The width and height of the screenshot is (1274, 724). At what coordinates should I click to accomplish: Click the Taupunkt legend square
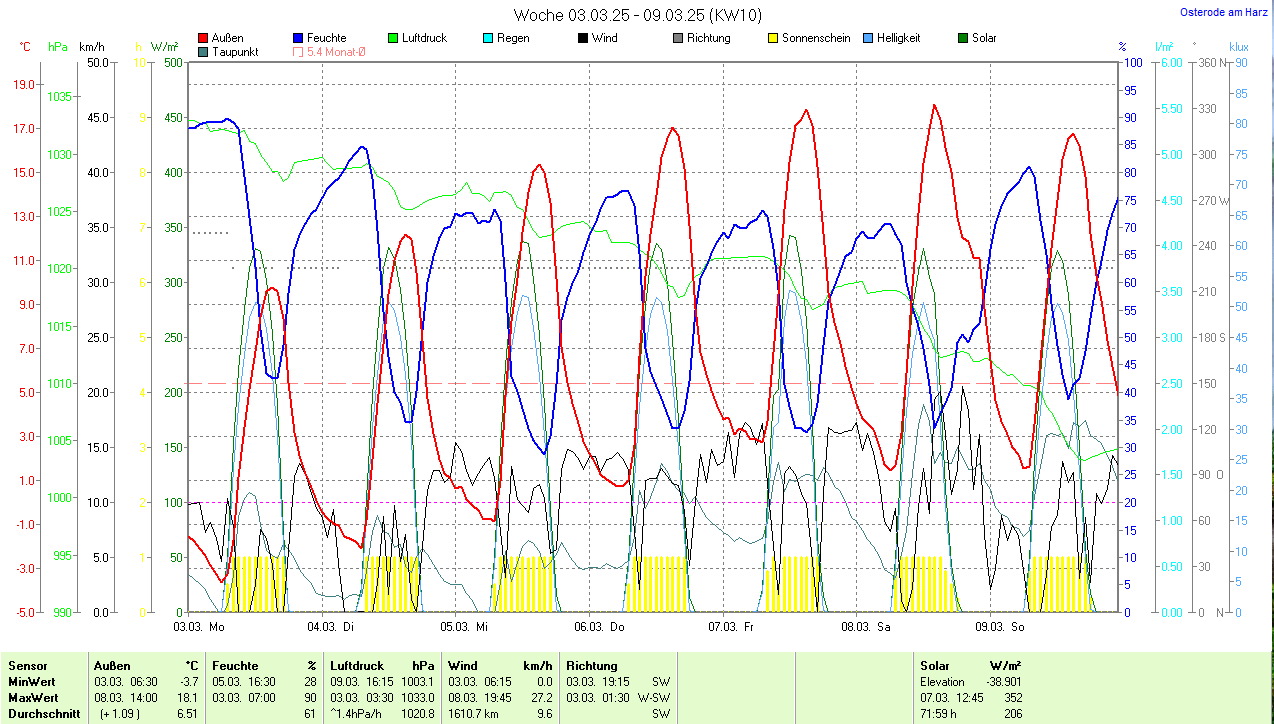click(203, 52)
